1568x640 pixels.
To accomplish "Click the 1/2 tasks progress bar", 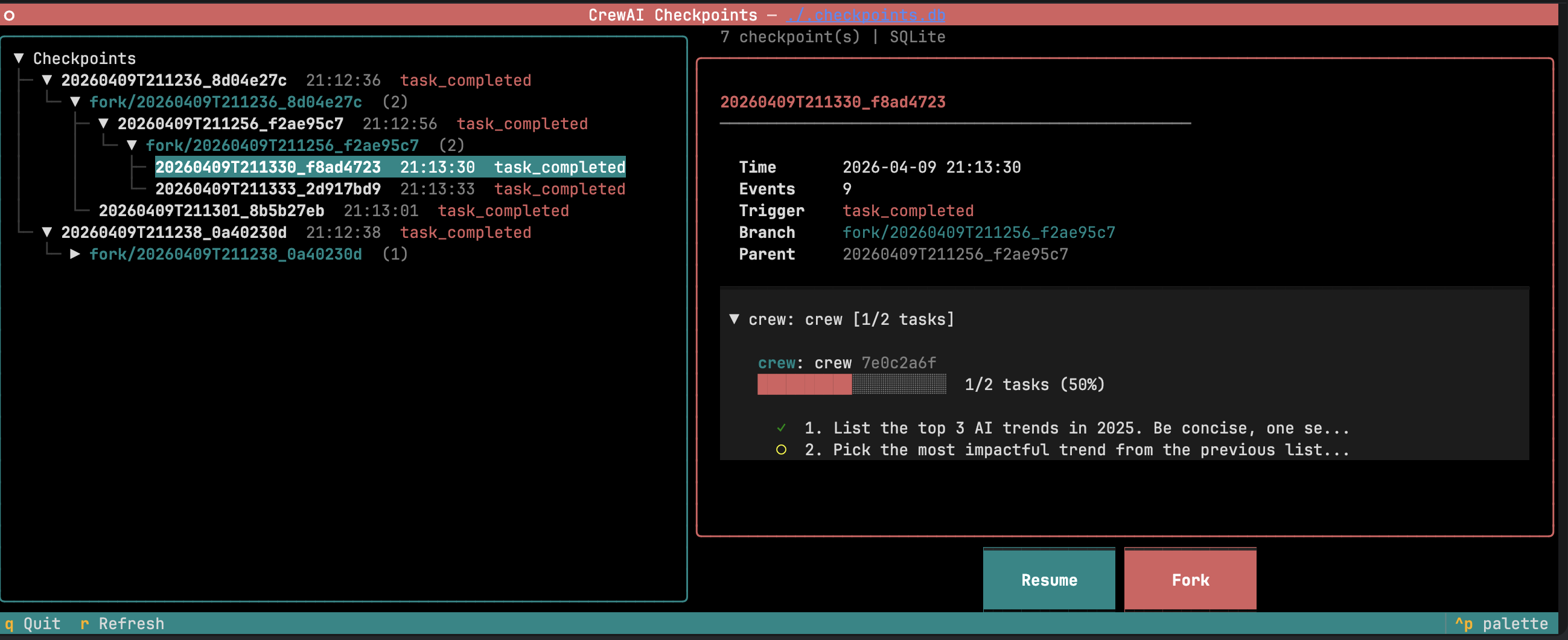I will pos(852,384).
